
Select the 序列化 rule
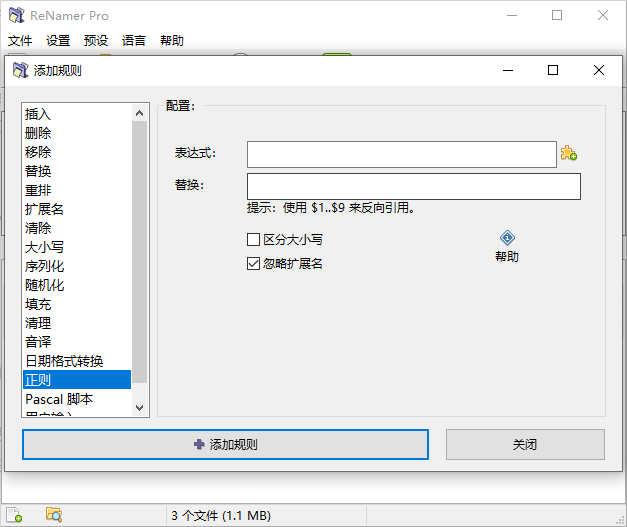[x=77, y=266]
